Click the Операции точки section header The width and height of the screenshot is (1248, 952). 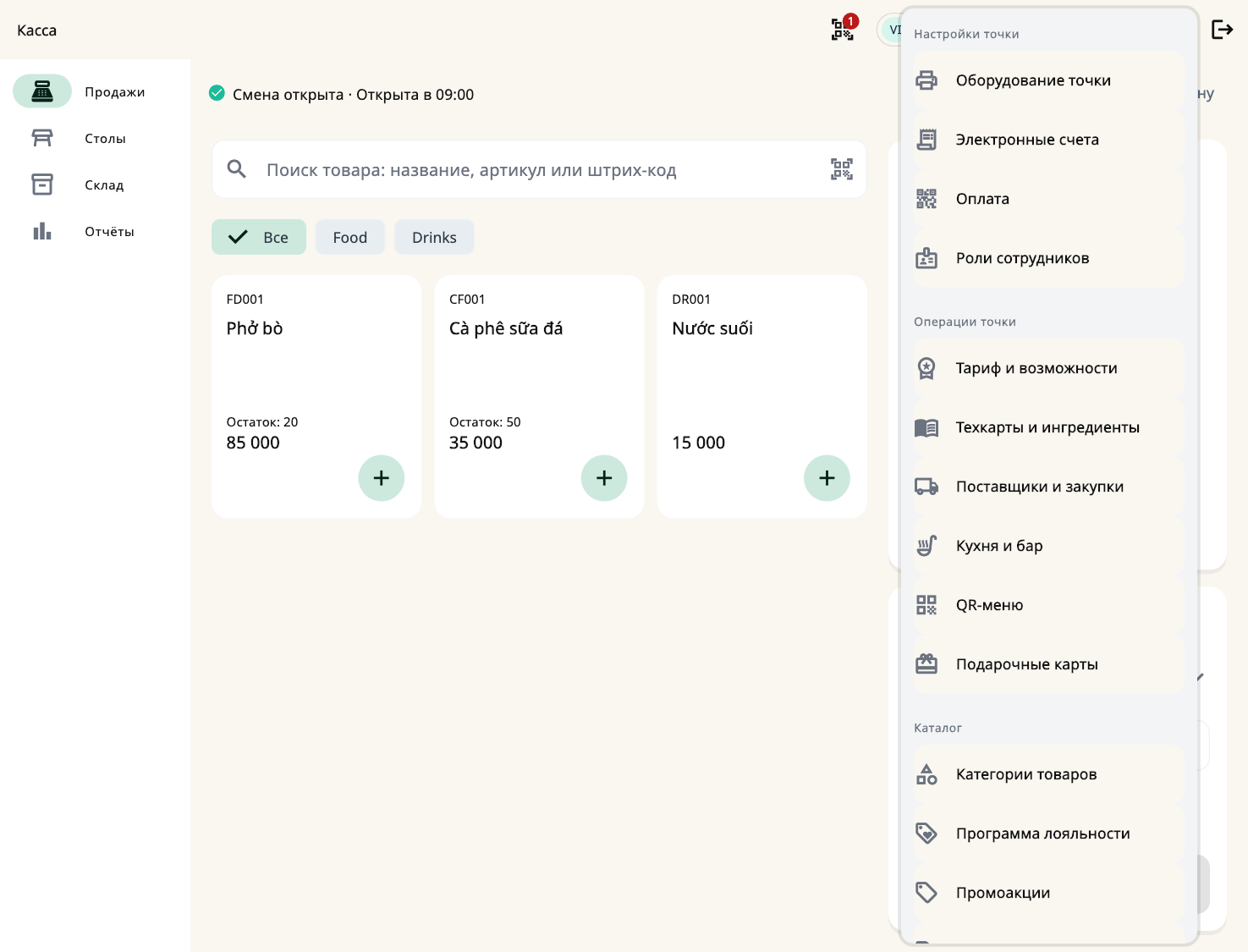click(965, 322)
